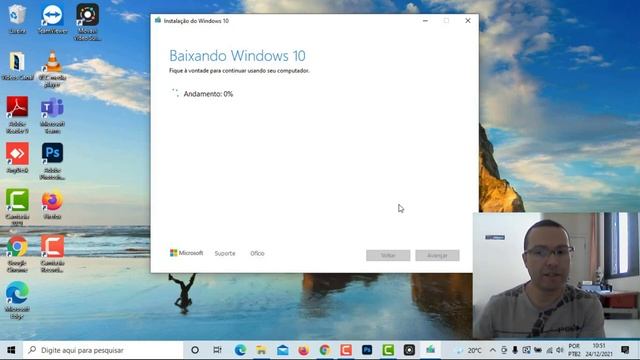Open the Microsoft Teams desktop shortcut

[52, 115]
